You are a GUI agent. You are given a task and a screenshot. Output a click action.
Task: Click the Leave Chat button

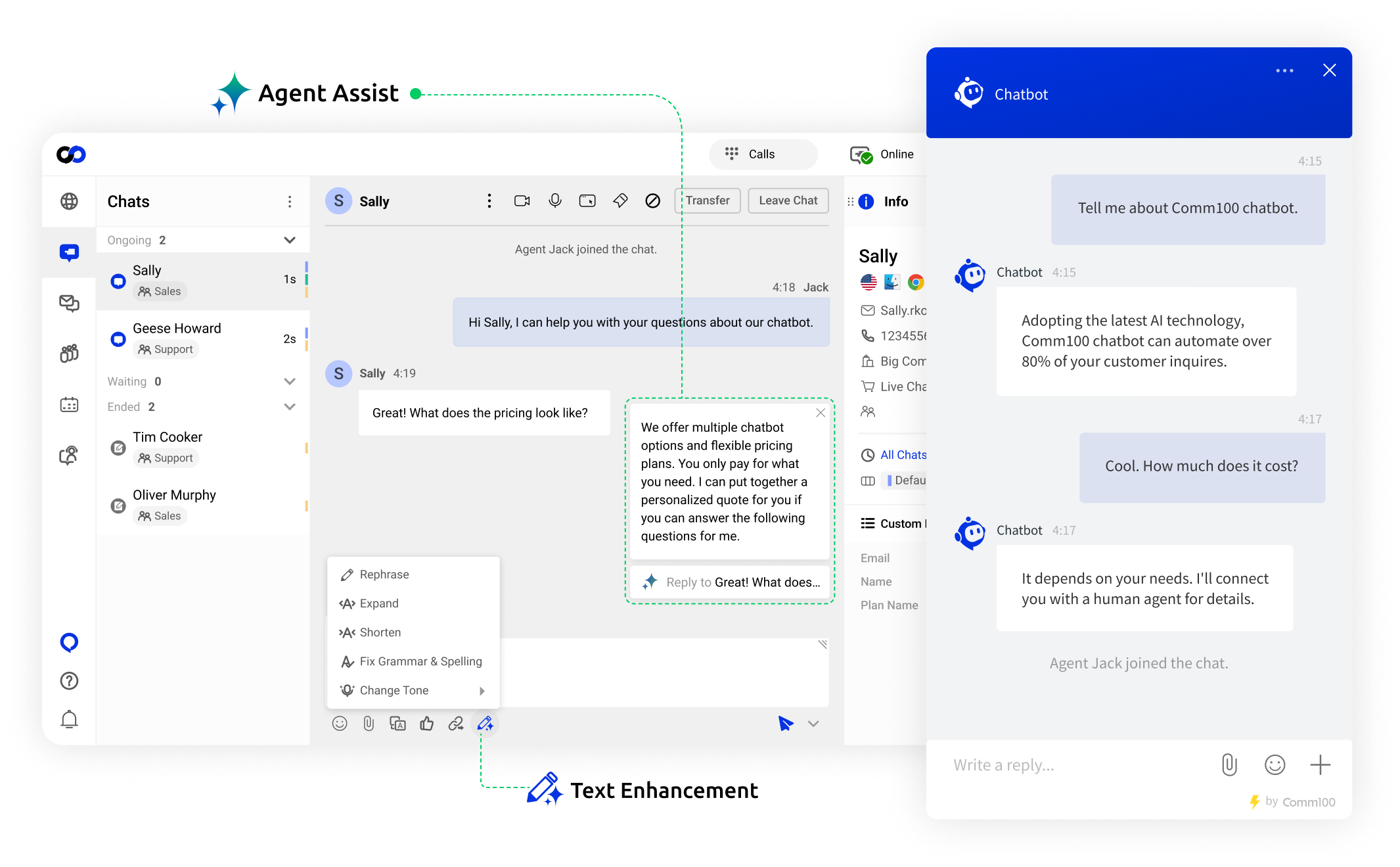788,200
